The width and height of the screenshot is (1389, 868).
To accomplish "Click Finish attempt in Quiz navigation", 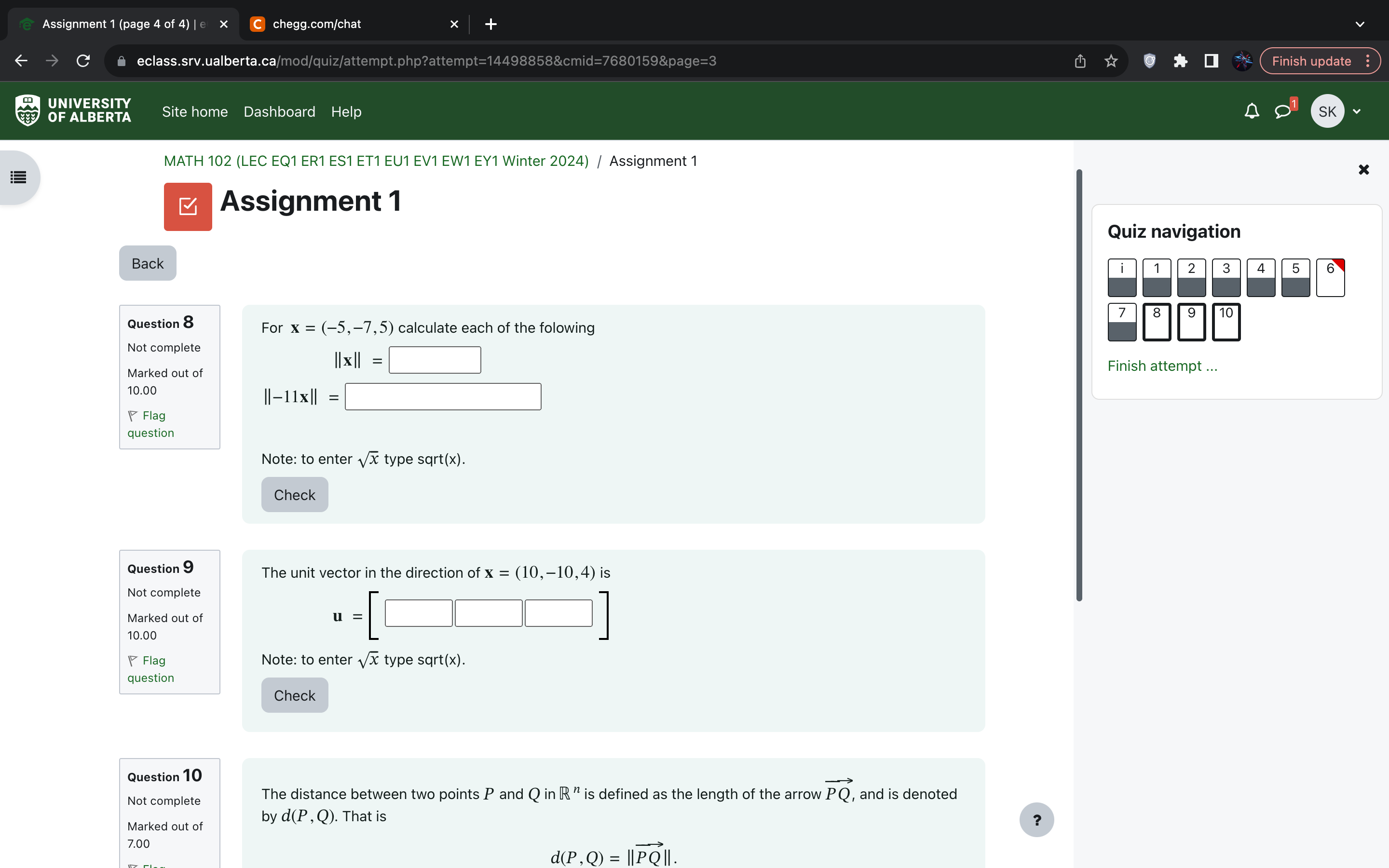I will [1162, 366].
